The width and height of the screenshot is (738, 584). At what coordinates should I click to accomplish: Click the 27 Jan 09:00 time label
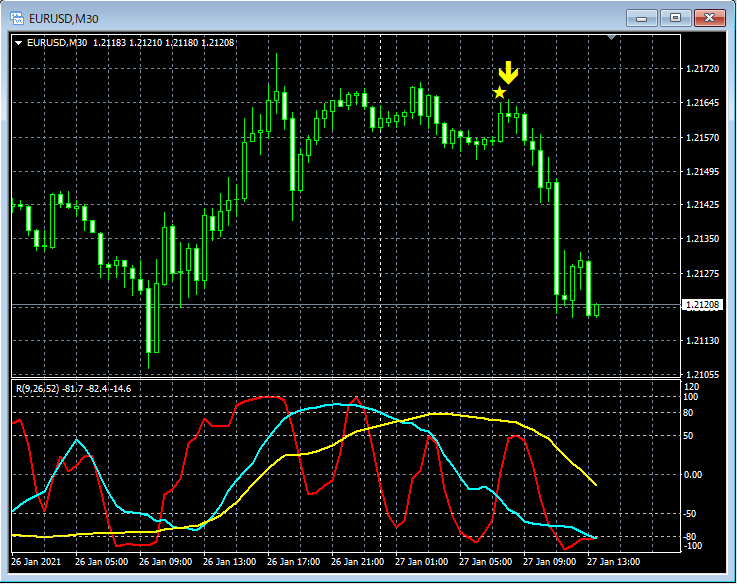click(x=549, y=562)
